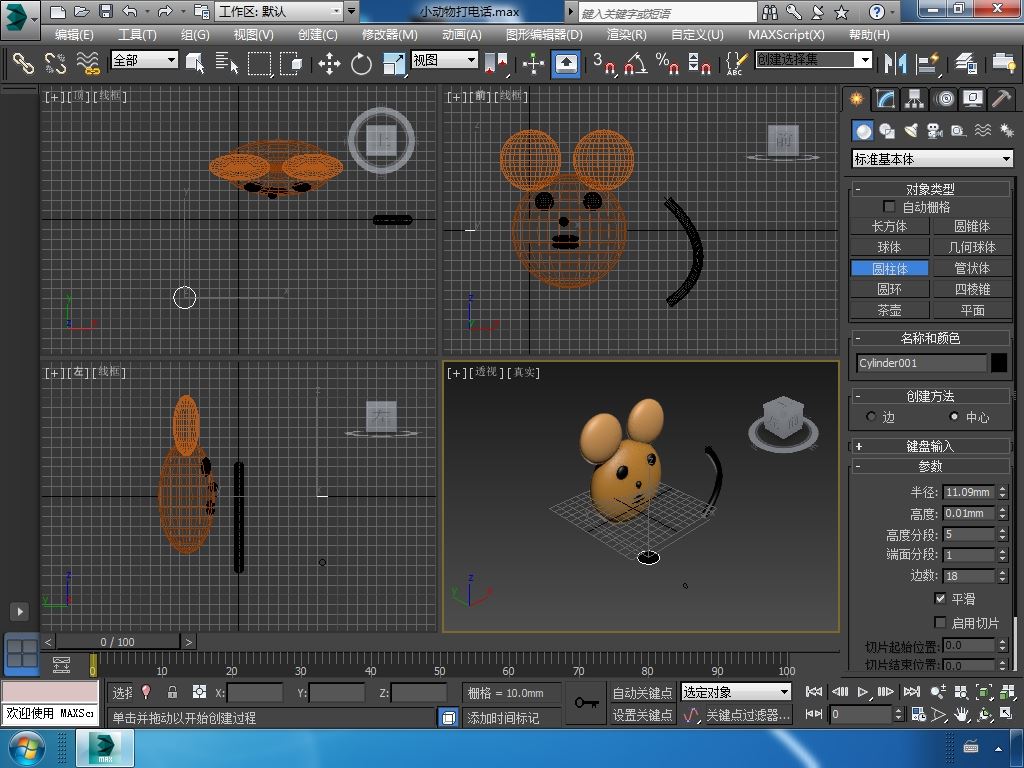Click the Select and Manipulate icon
This screenshot has height=768, width=1024.
(x=534, y=63)
